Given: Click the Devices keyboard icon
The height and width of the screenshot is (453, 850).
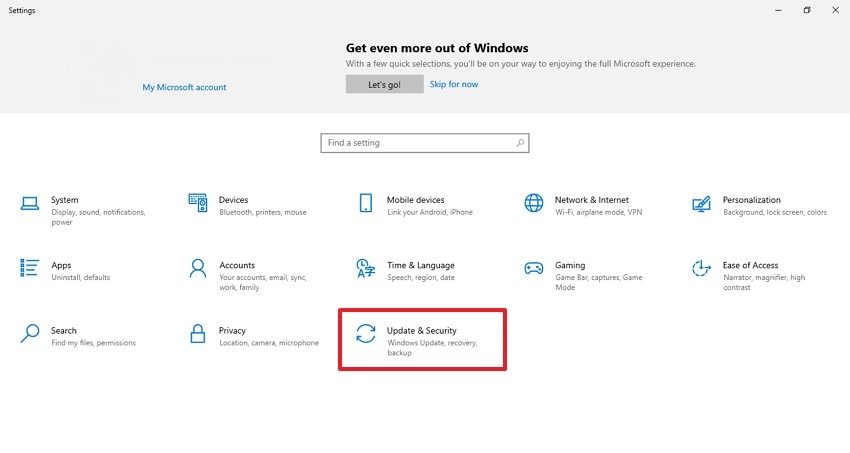Looking at the screenshot, I should click(x=198, y=203).
